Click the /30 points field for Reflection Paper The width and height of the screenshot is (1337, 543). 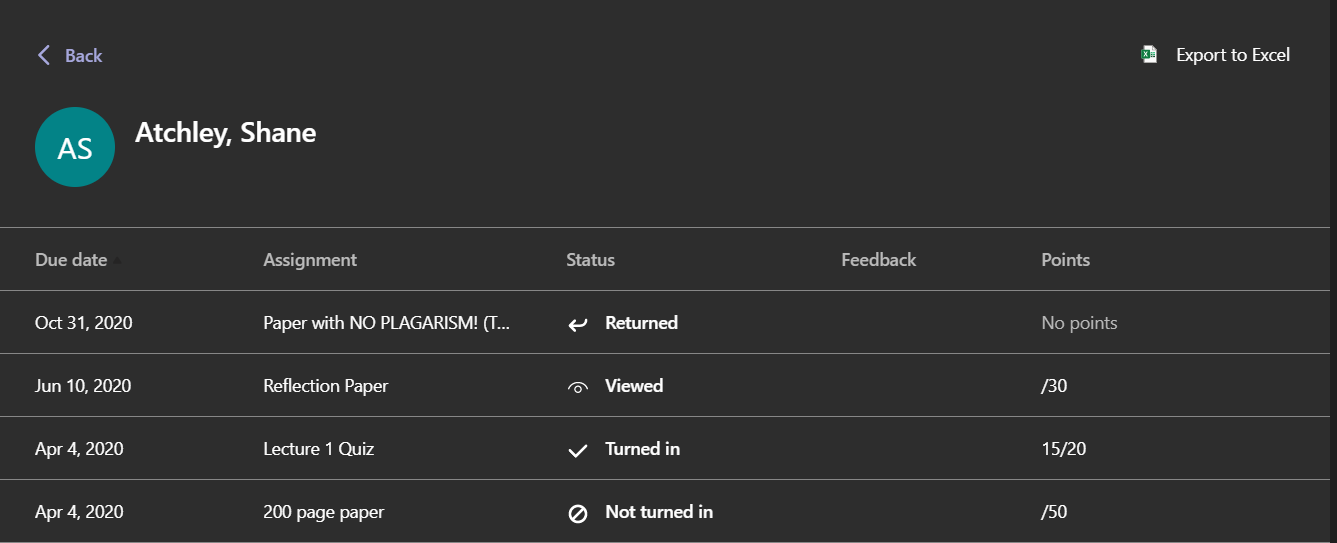(x=1054, y=386)
